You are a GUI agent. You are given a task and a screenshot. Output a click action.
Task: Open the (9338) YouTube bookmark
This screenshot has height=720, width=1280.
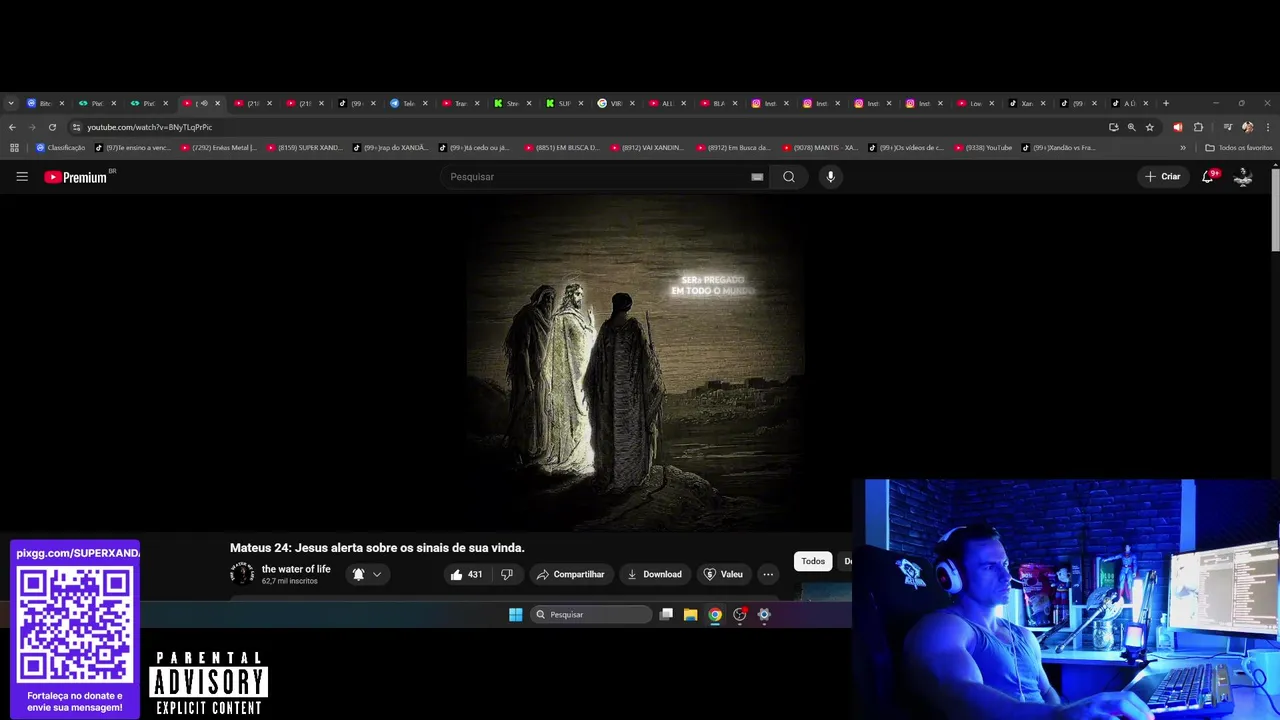tap(983, 148)
